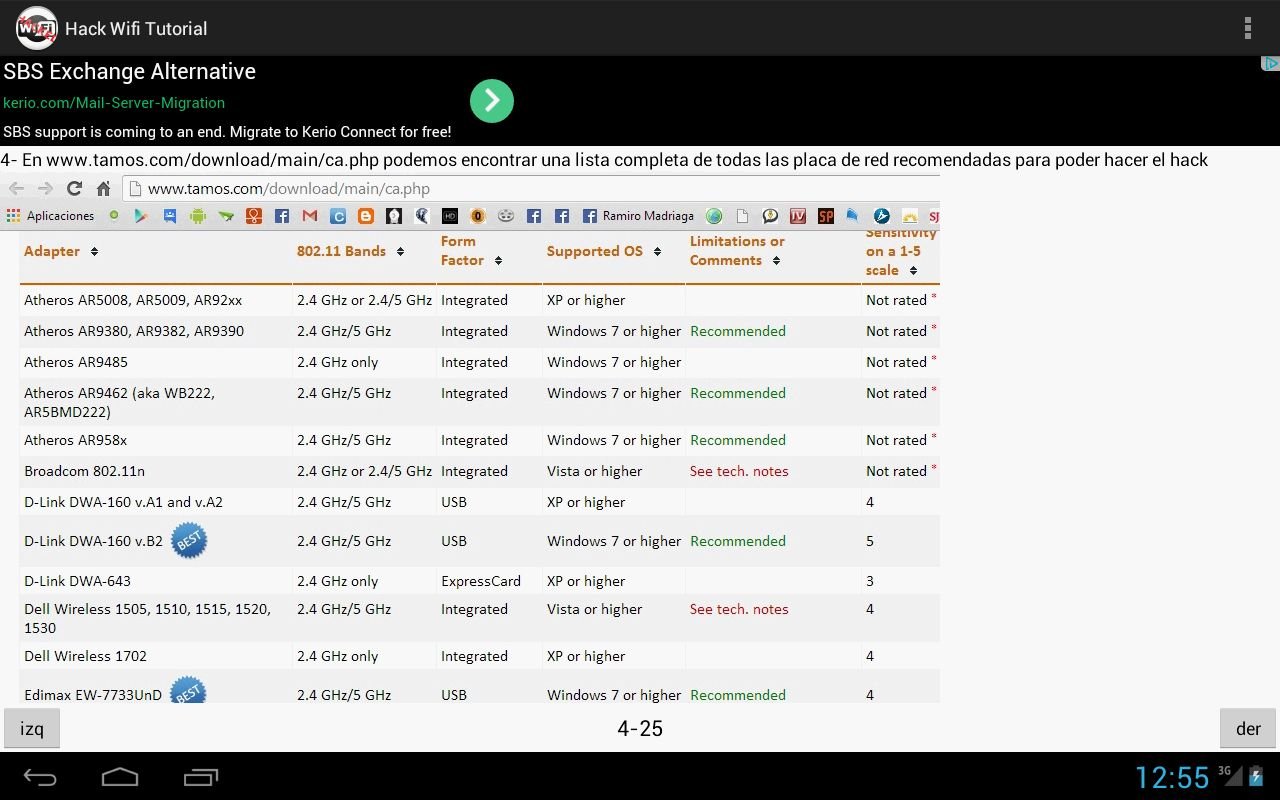Screen dimensions: 1280x800
Task: Open the three-dot overflow menu
Action: pyautogui.click(x=1247, y=28)
